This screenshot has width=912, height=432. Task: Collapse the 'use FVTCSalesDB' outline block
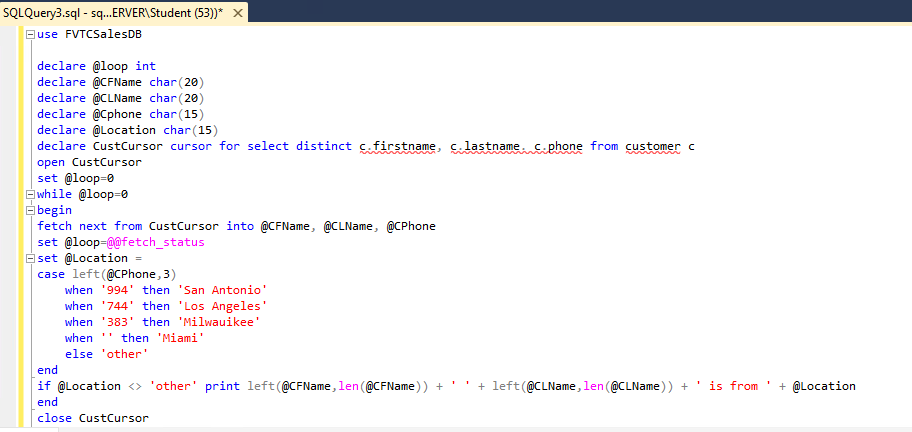(x=30, y=34)
